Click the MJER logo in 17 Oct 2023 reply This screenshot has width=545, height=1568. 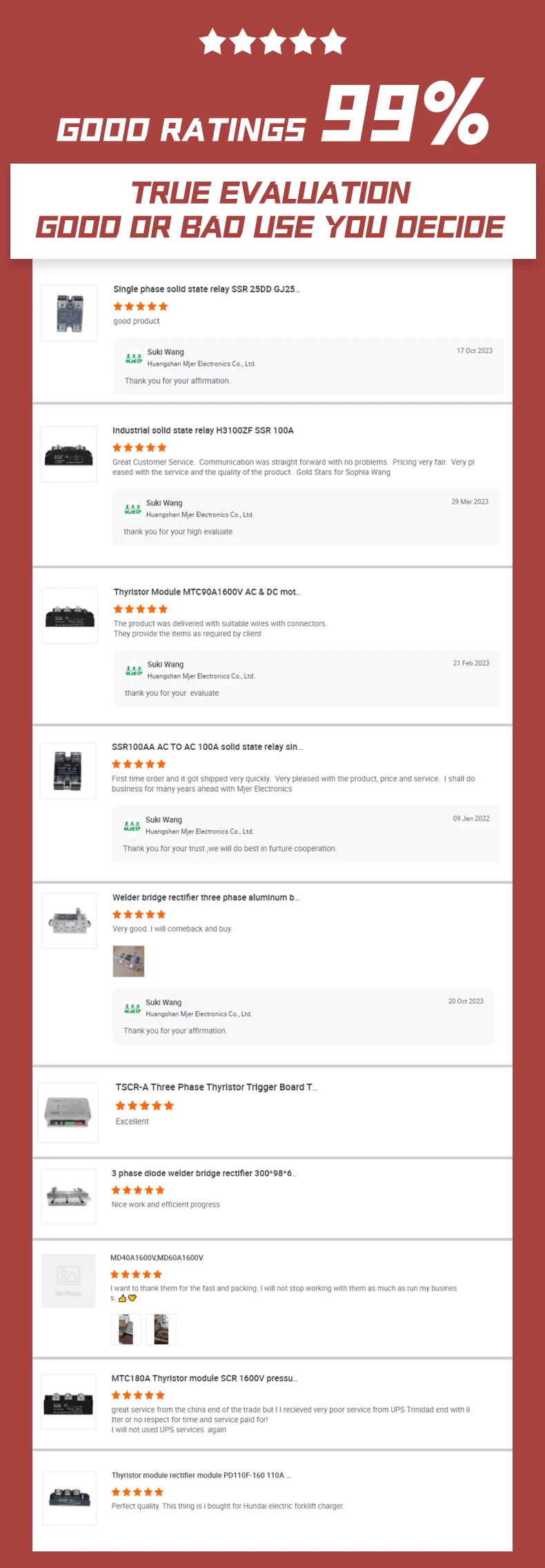[x=134, y=358]
